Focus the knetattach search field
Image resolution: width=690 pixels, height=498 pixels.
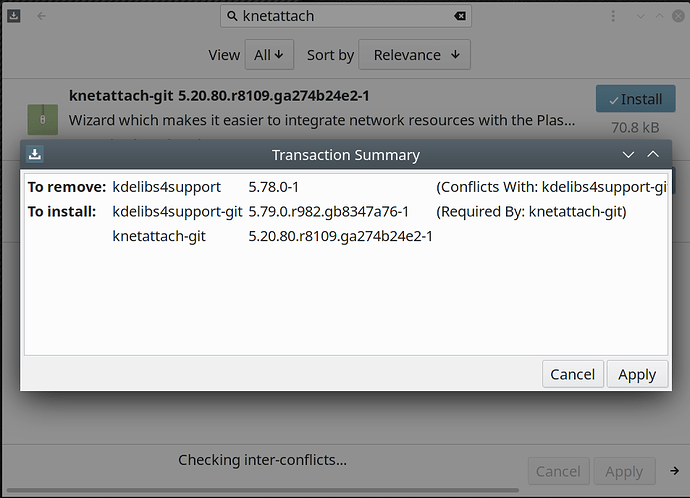coord(346,16)
